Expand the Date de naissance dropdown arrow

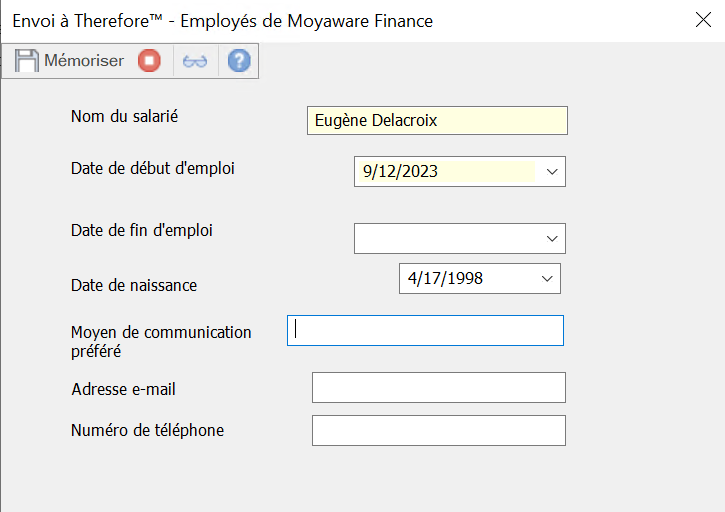[x=547, y=278]
